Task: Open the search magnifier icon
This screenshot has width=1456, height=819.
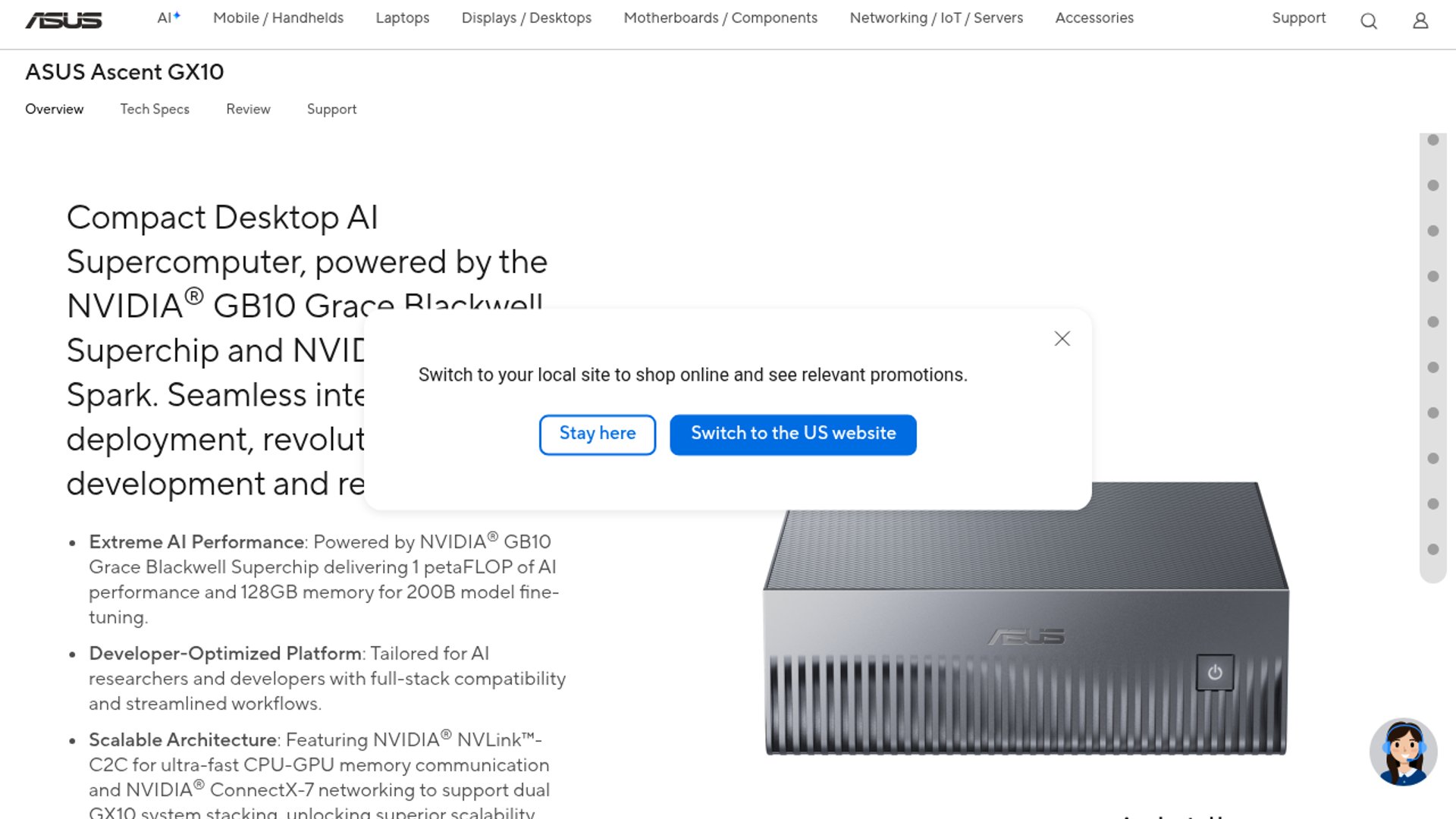Action: coord(1369,21)
